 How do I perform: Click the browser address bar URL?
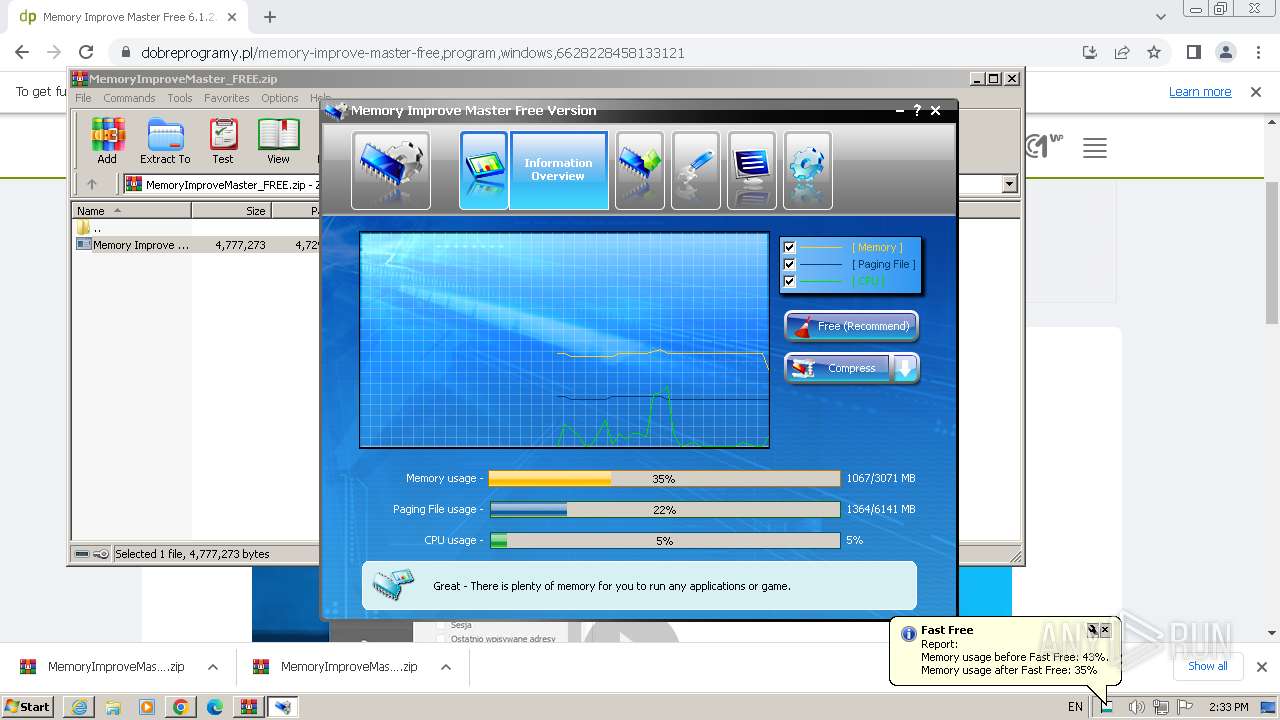pyautogui.click(x=413, y=53)
